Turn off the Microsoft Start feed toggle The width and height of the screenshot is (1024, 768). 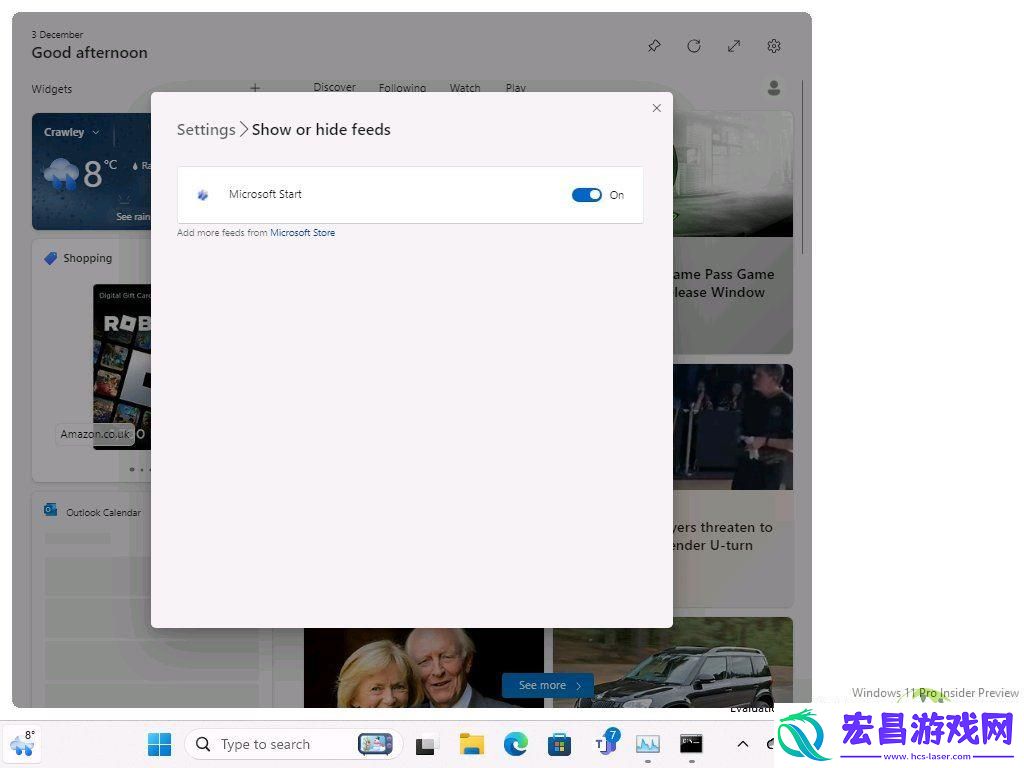(x=586, y=195)
